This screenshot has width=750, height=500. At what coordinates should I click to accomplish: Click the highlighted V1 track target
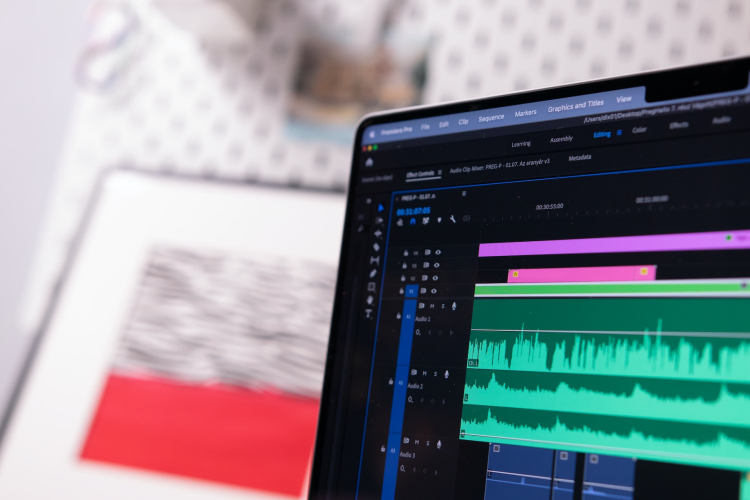(x=411, y=291)
